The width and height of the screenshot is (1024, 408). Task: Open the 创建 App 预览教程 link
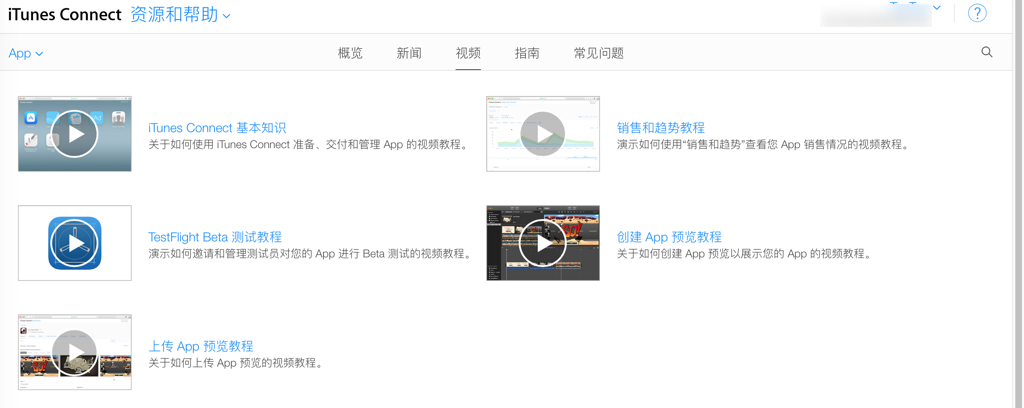pos(669,237)
